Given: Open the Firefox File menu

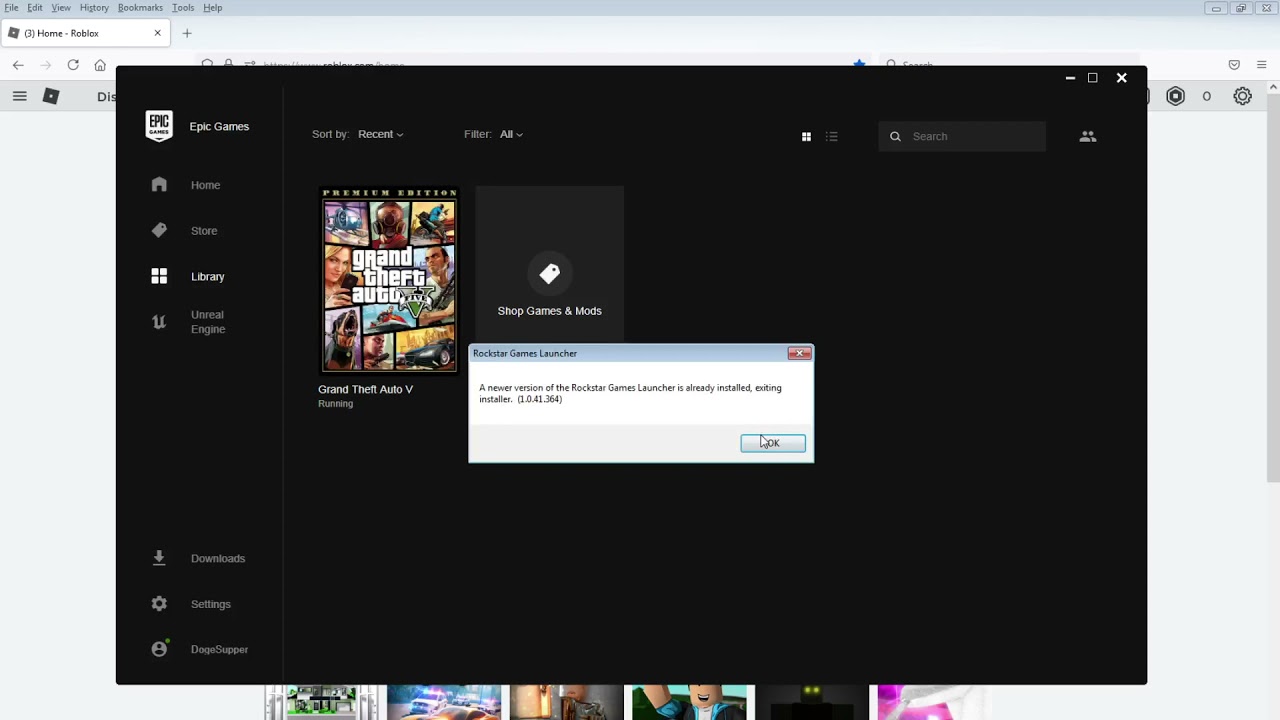Looking at the screenshot, I should 11,7.
